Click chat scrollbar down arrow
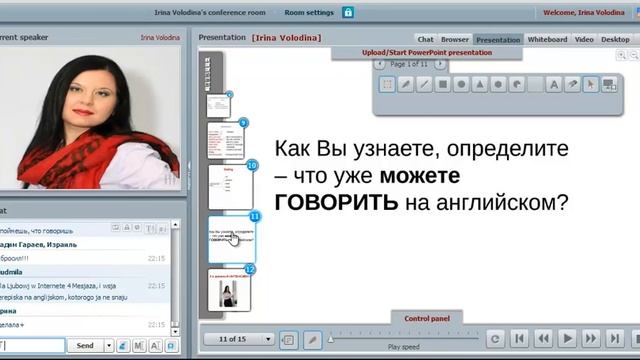Image resolution: width=640 pixels, height=360 pixels. coord(175,332)
